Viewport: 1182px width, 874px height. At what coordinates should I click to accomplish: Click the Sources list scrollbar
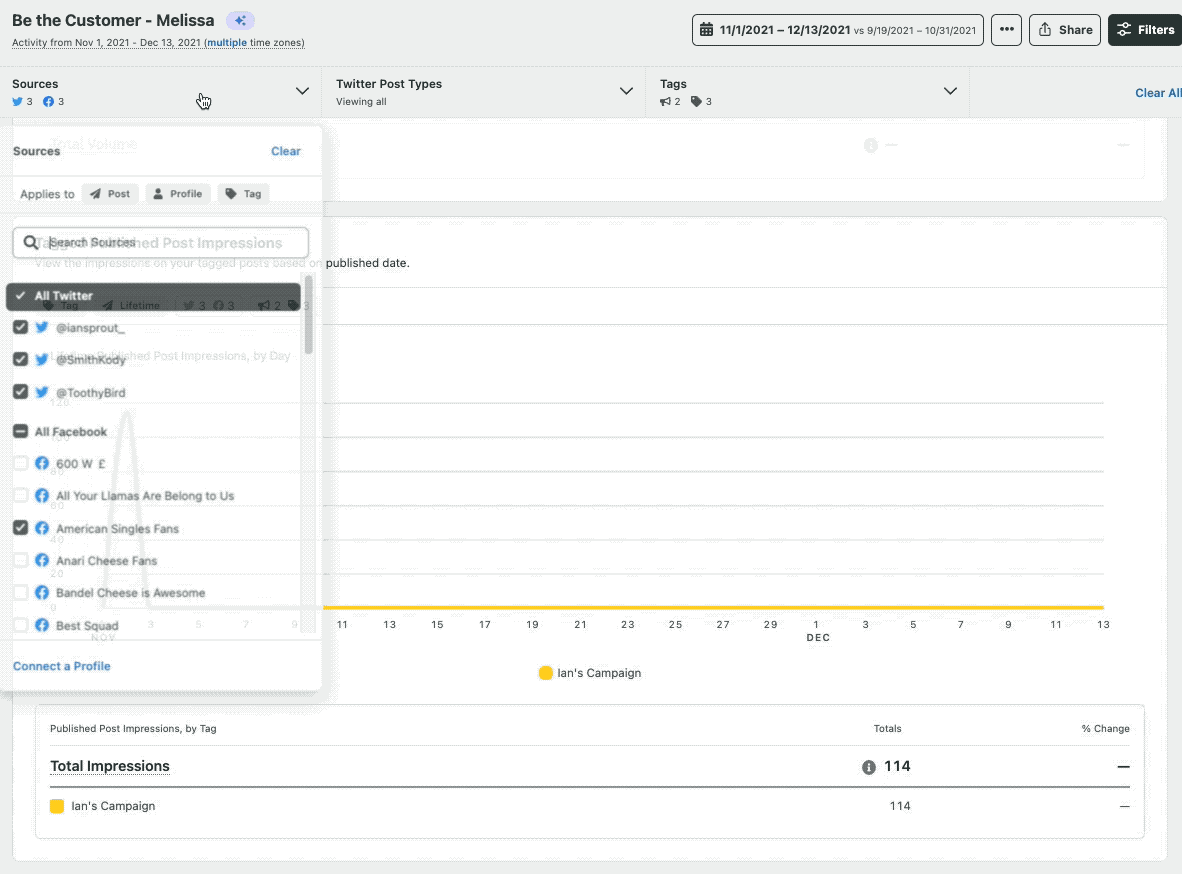click(308, 315)
